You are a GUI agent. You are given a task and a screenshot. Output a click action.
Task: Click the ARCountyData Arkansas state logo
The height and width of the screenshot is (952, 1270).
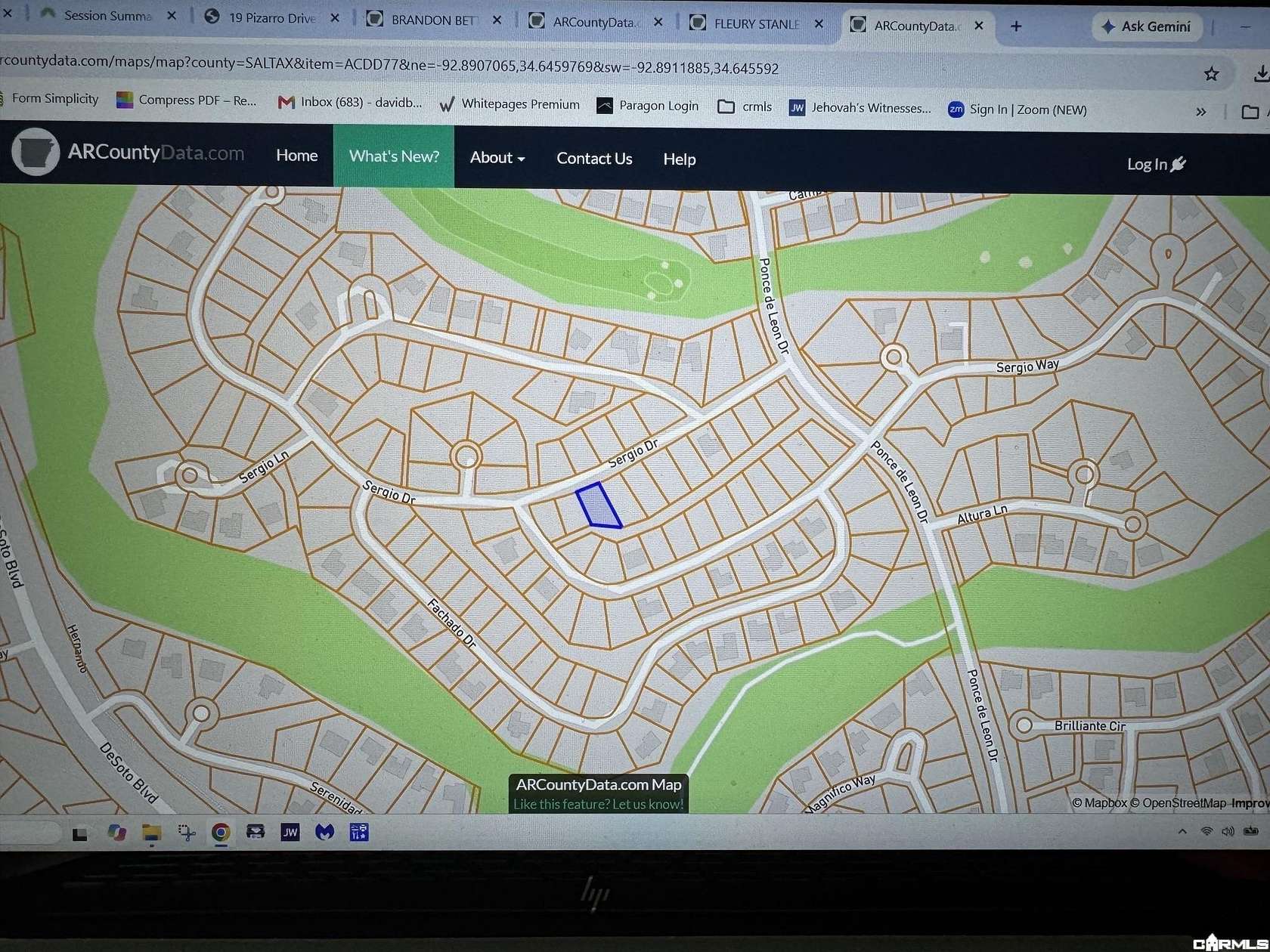point(35,151)
